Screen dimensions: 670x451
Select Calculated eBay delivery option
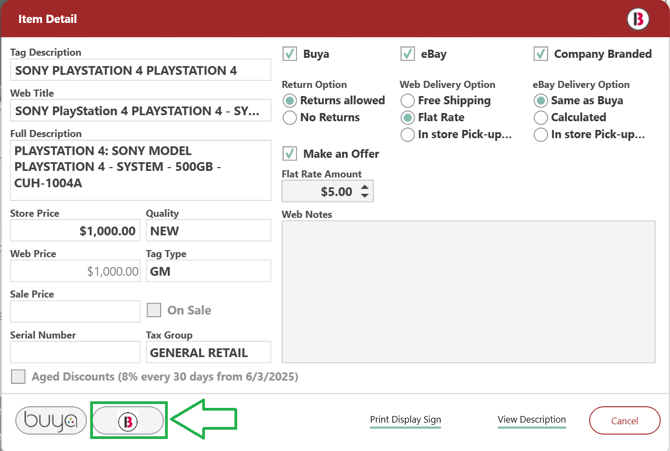click(x=541, y=118)
